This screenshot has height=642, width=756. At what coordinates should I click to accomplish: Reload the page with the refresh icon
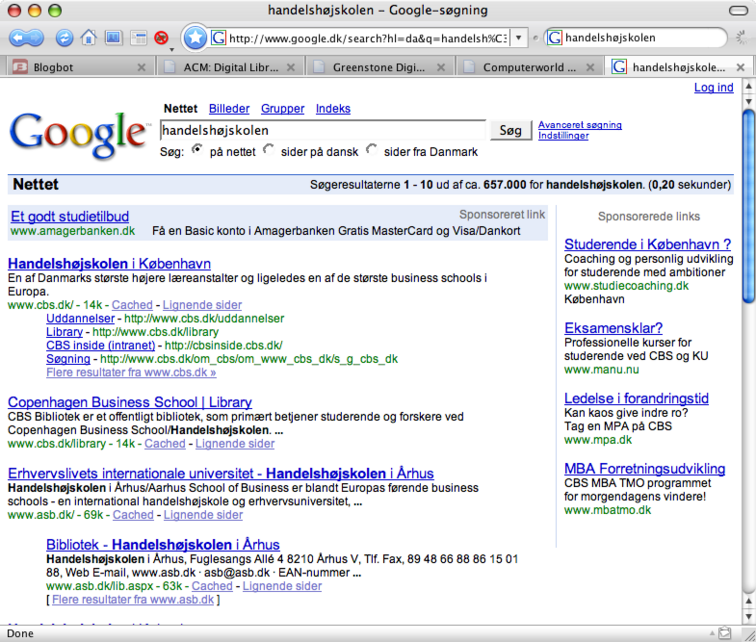pyautogui.click(x=64, y=38)
